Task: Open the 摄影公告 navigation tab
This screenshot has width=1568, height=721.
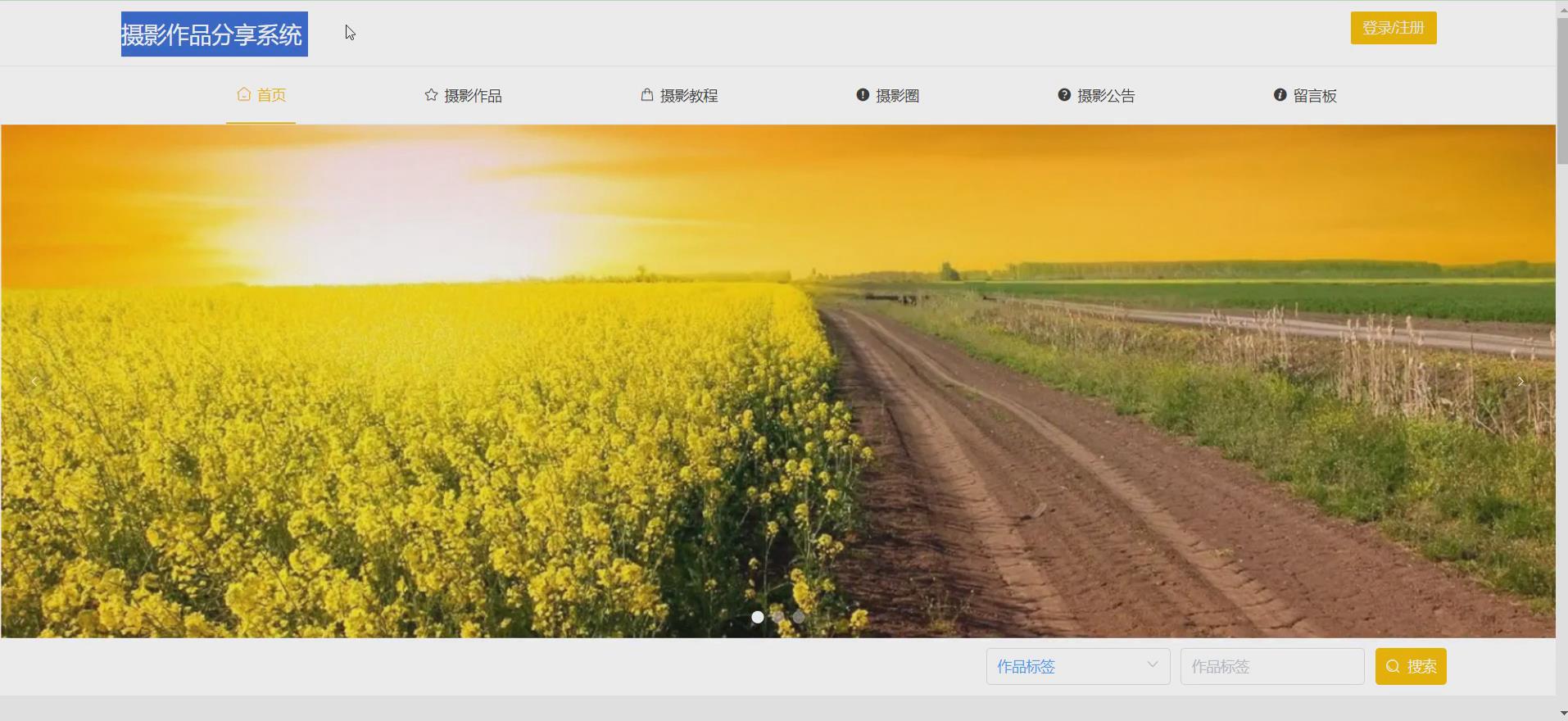Action: (1096, 95)
